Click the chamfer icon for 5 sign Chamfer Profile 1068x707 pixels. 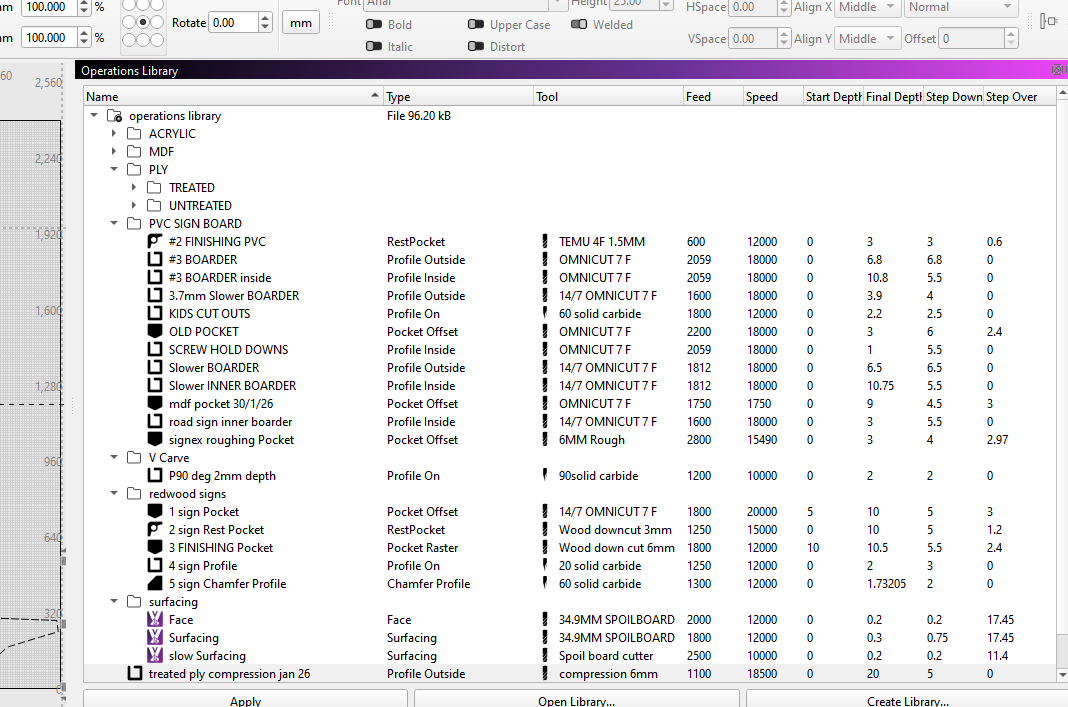[x=154, y=584]
